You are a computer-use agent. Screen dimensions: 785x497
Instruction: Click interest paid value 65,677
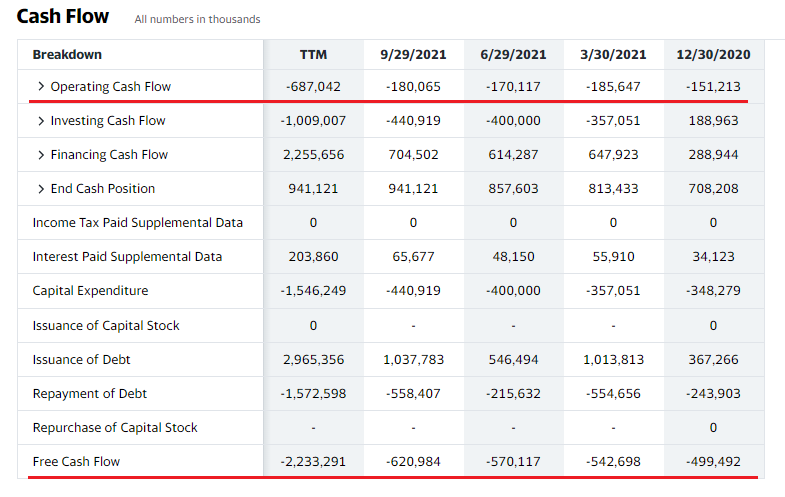click(413, 257)
